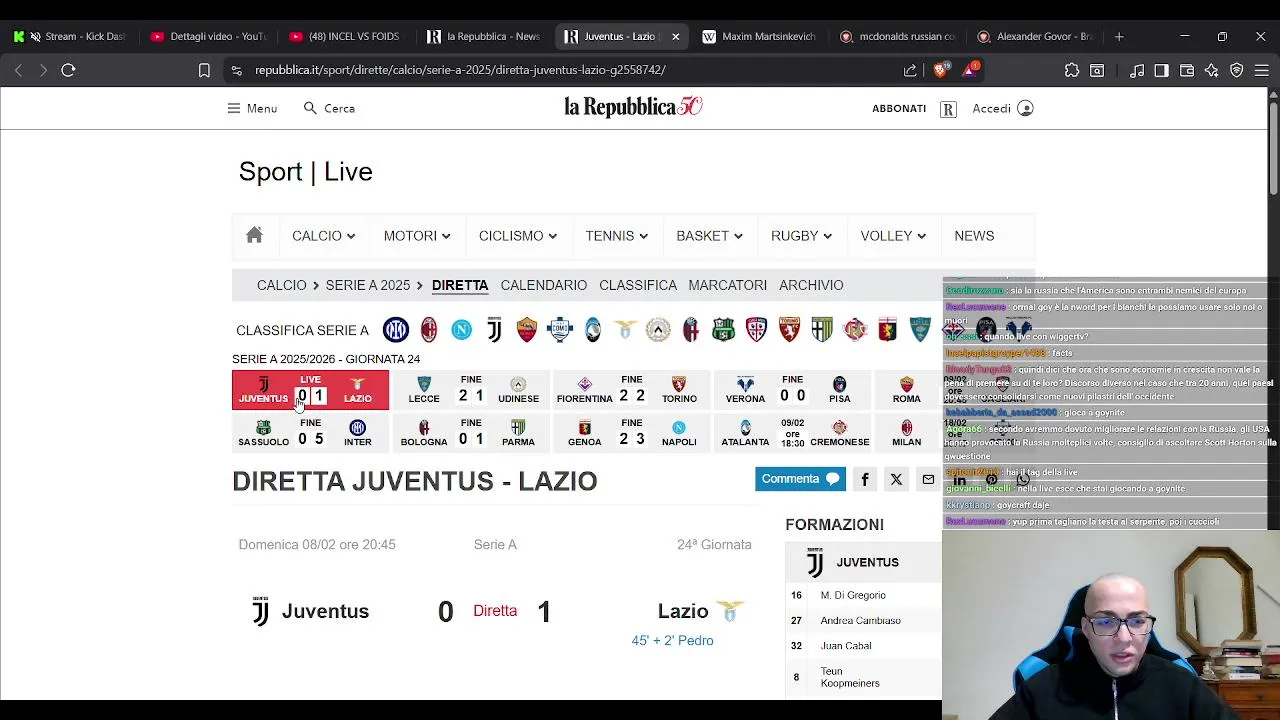The image size is (1280, 720).
Task: Expand the CALCIO dropdown
Action: tap(323, 236)
